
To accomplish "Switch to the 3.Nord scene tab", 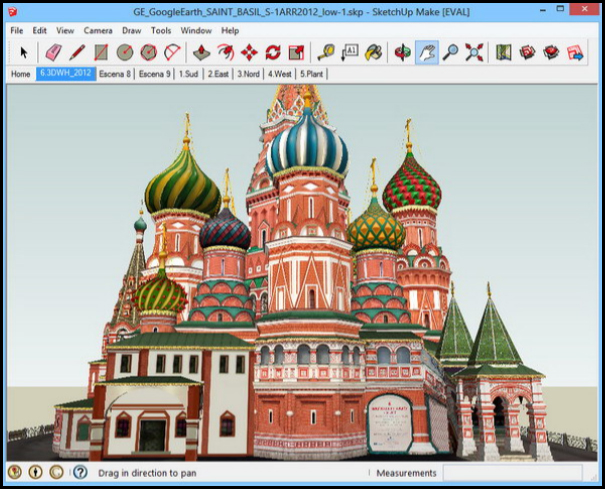I will point(248,74).
